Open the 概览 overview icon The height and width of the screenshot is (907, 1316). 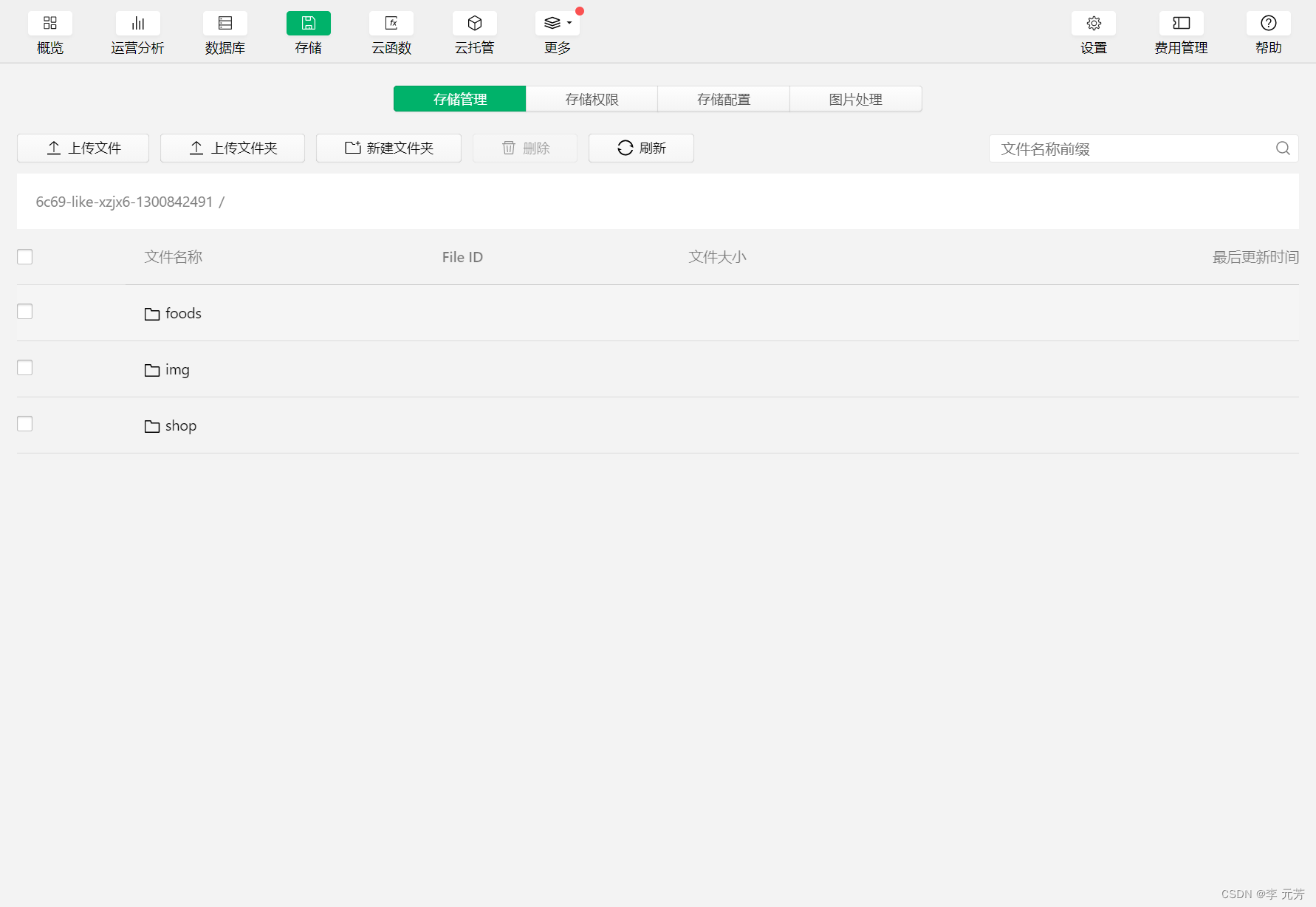pyautogui.click(x=50, y=24)
